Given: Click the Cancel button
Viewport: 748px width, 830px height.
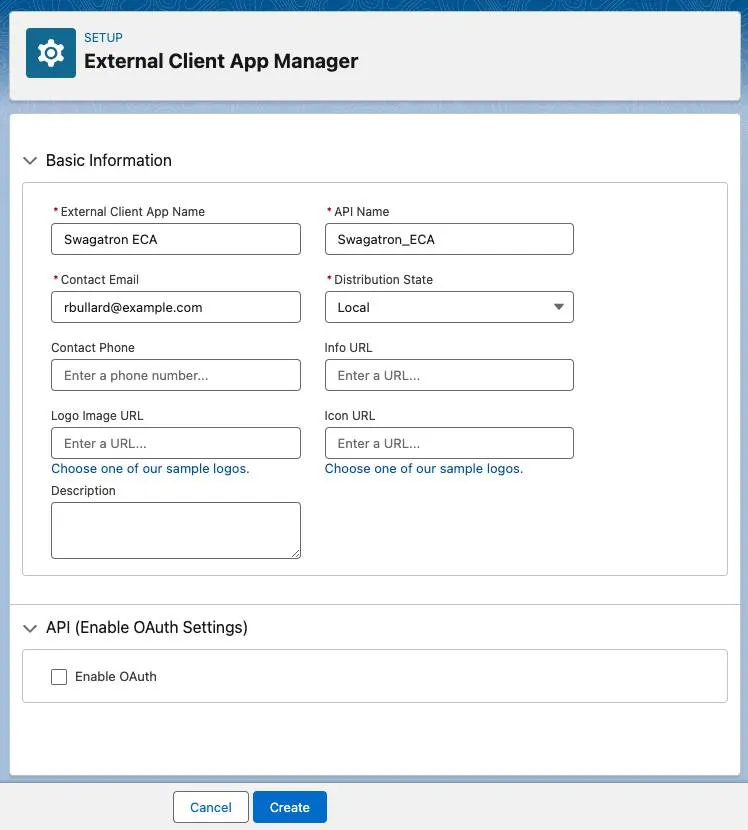Looking at the screenshot, I should click(211, 807).
